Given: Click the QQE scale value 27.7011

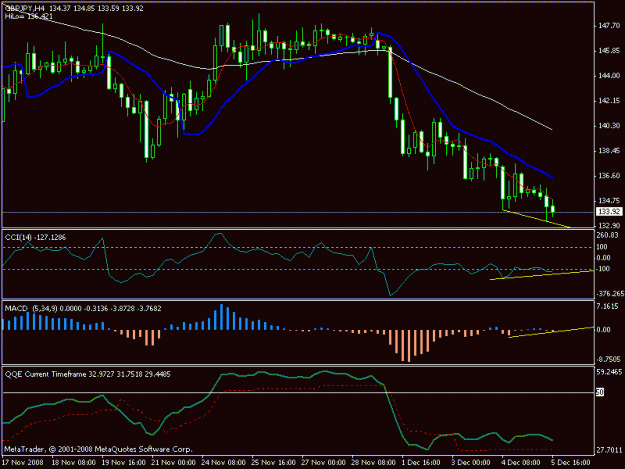Looking at the screenshot, I should (x=609, y=451).
